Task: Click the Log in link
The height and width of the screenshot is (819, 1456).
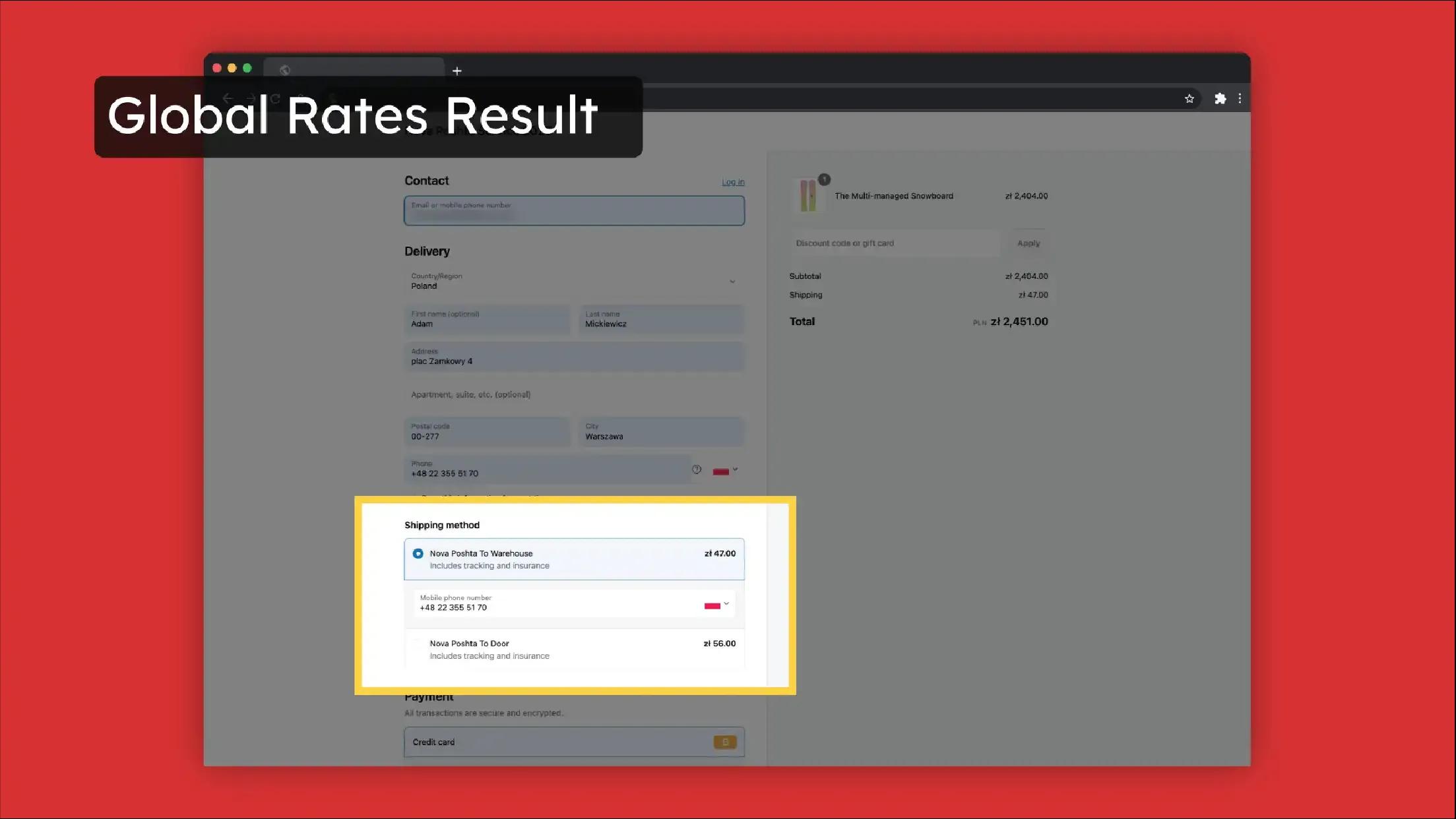Action: pos(732,182)
